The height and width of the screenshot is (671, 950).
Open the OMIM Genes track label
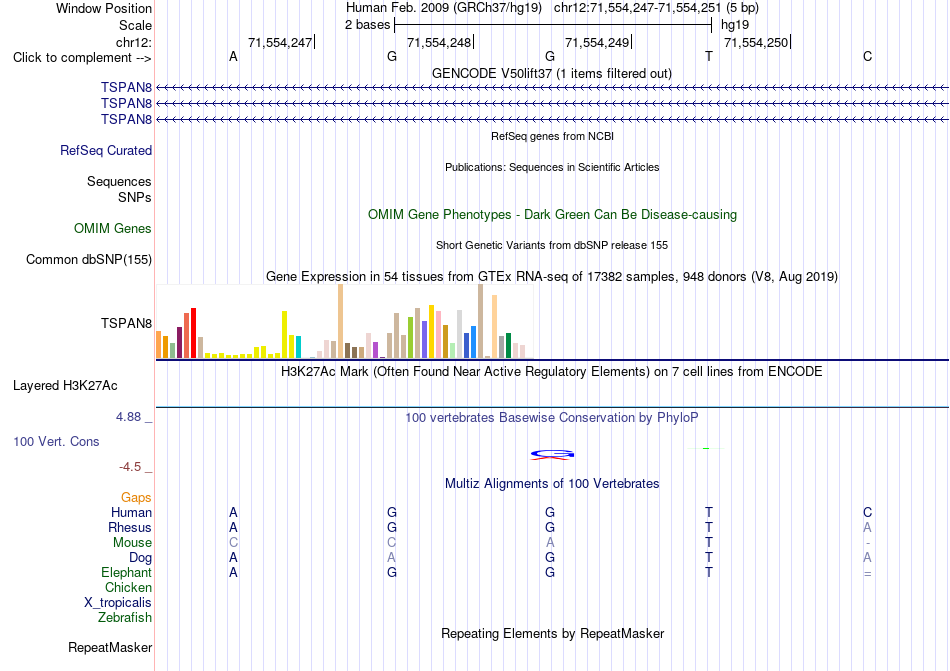pos(113,228)
